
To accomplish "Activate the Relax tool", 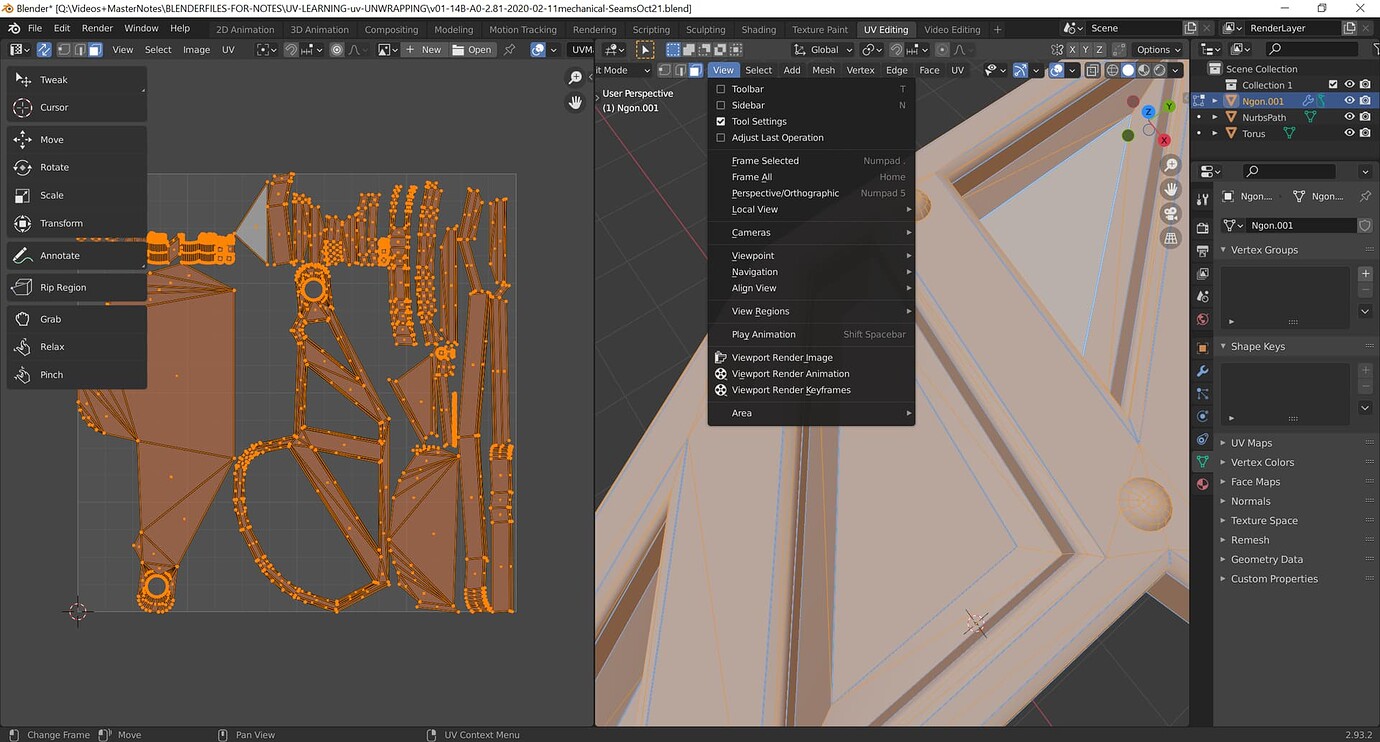I will pyautogui.click(x=50, y=346).
